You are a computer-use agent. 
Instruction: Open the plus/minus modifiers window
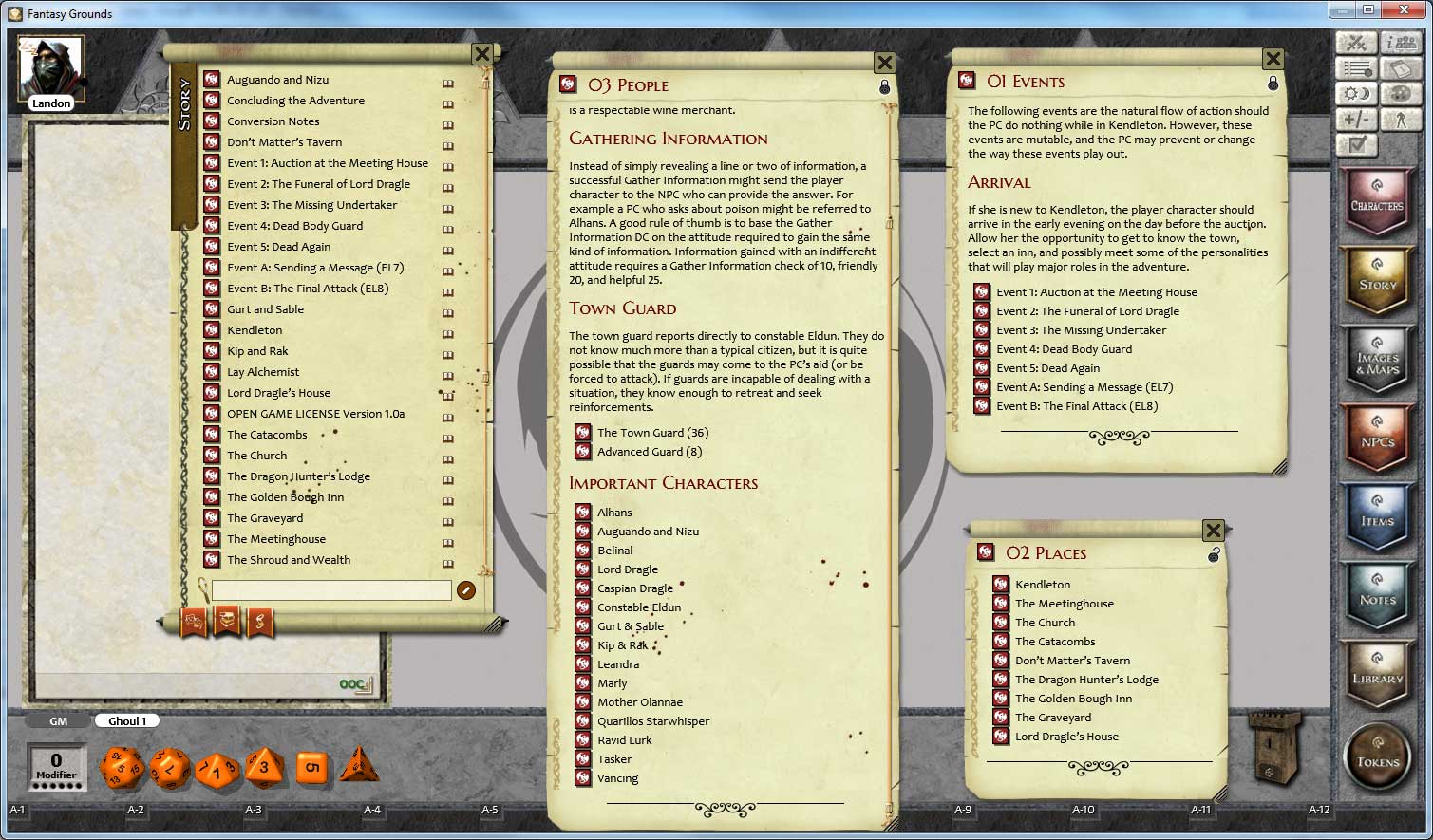pyautogui.click(x=1356, y=119)
